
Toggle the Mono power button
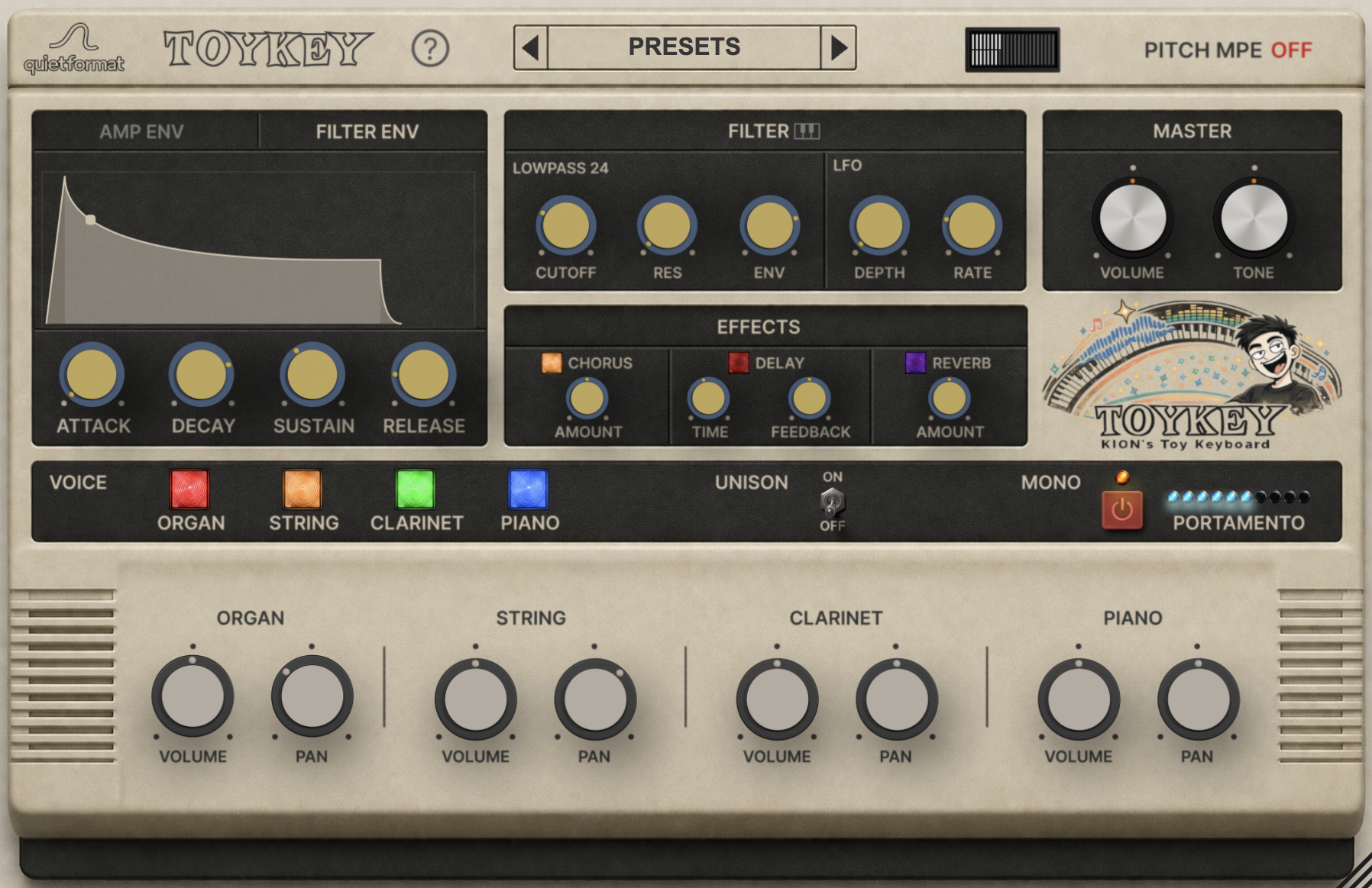click(1121, 510)
